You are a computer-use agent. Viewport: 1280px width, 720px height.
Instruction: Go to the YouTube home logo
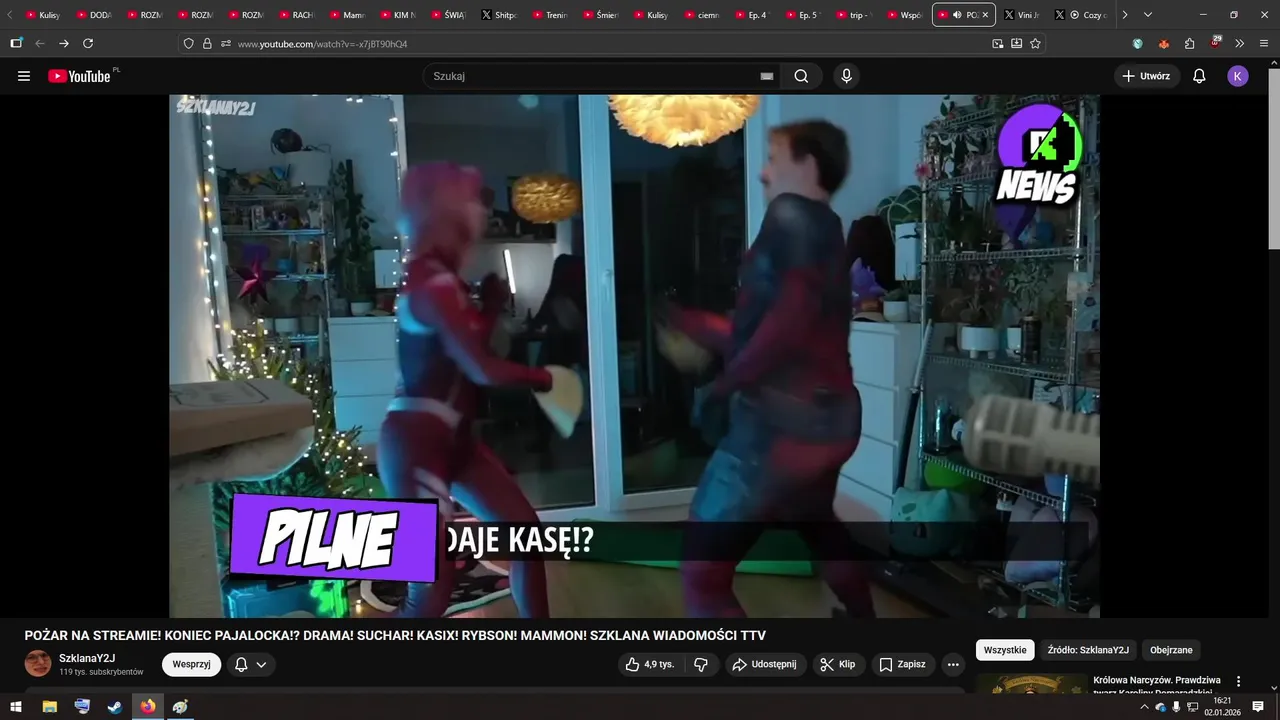click(80, 76)
